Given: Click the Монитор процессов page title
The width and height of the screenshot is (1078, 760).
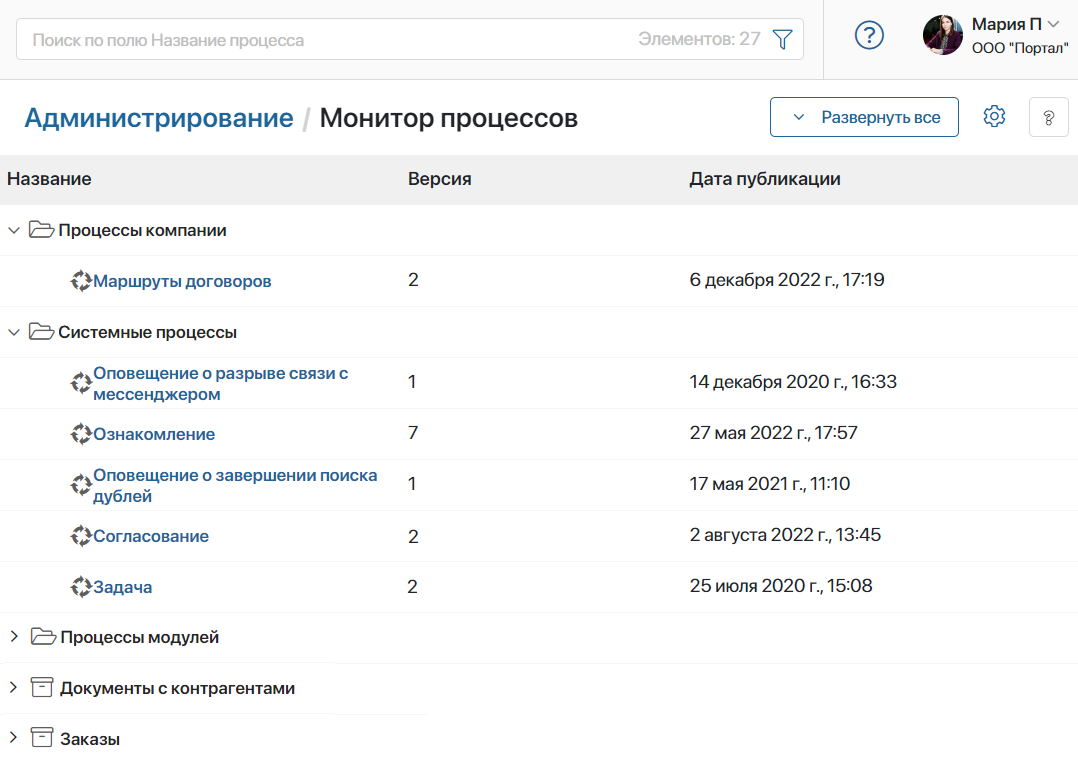Looking at the screenshot, I should tap(448, 118).
